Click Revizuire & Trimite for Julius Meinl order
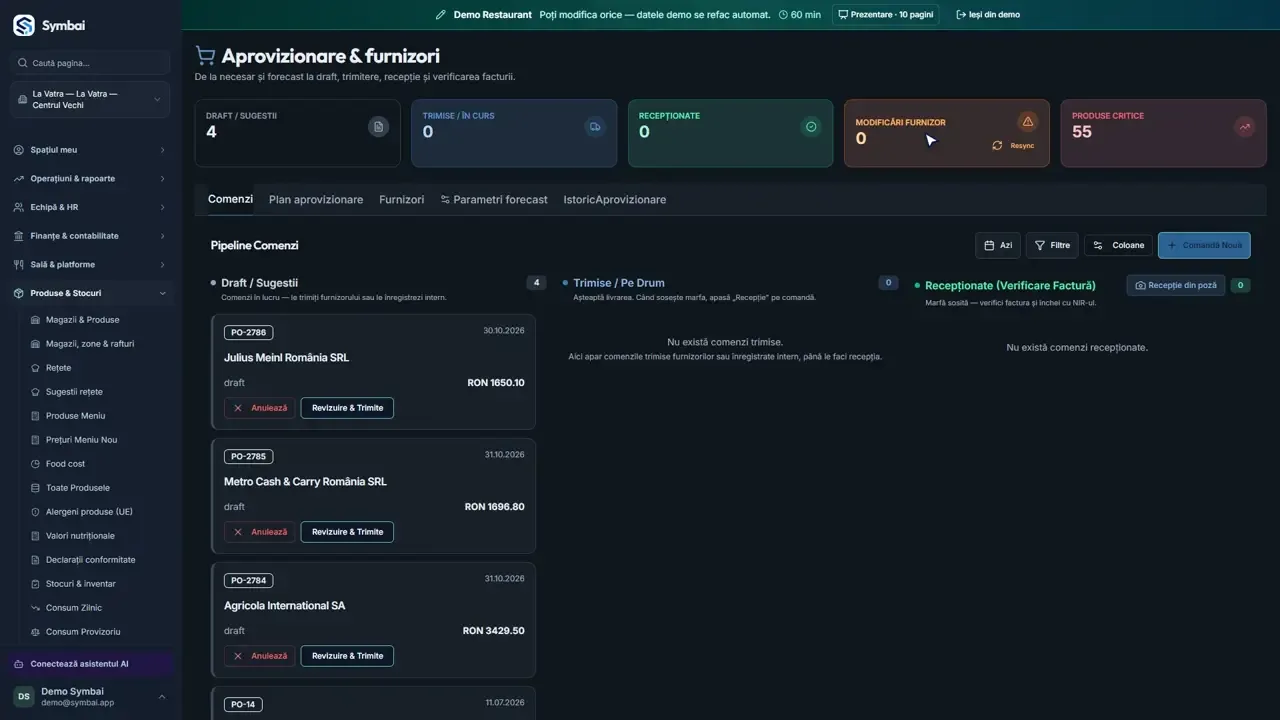This screenshot has width=1280, height=720. click(347, 408)
